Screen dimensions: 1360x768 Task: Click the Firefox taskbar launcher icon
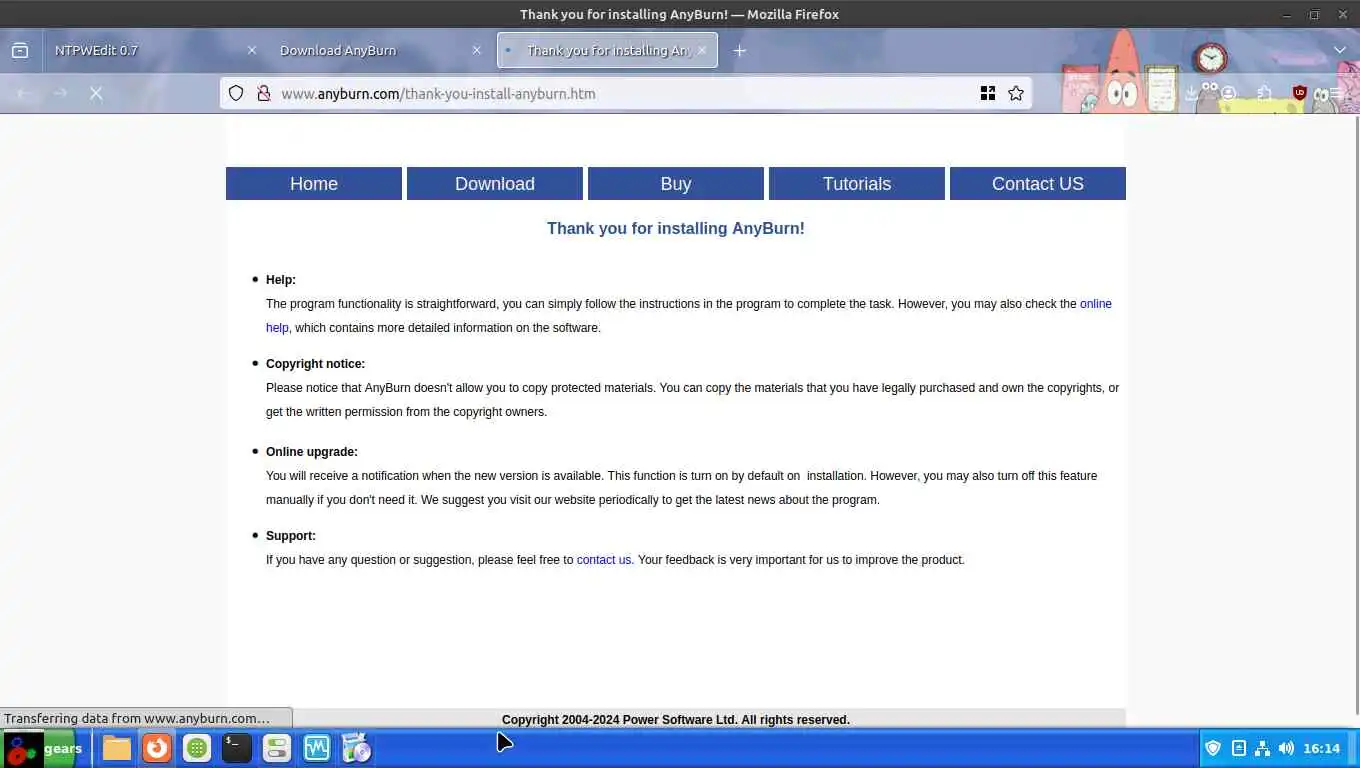(157, 748)
